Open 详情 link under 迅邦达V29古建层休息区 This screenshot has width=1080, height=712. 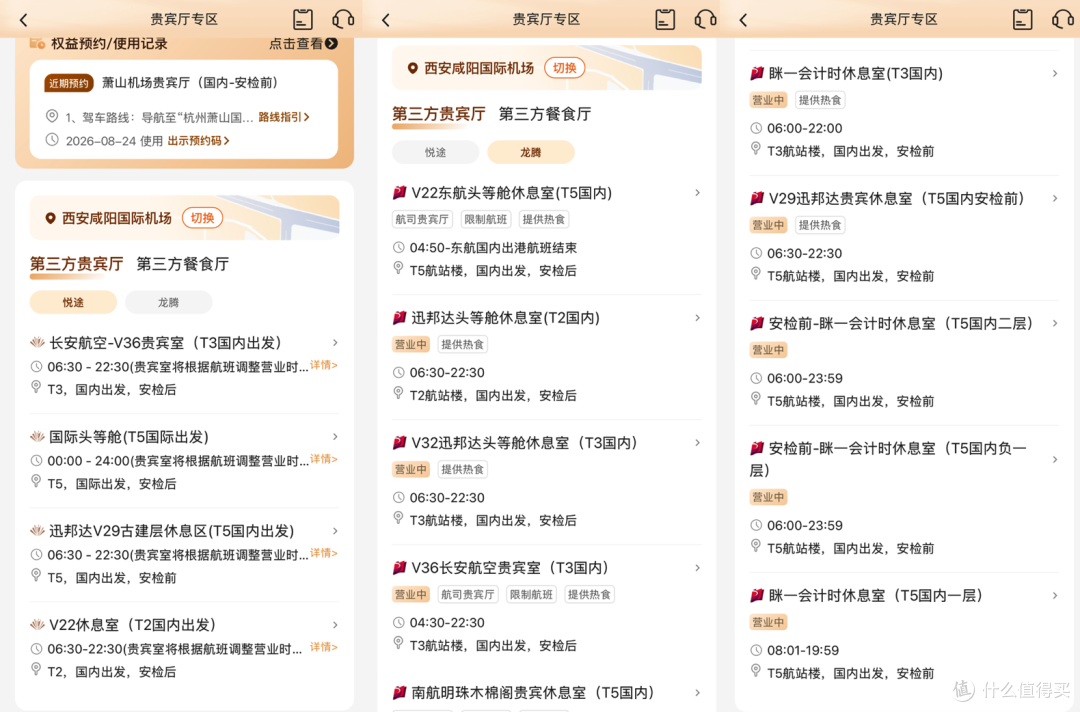[324, 553]
